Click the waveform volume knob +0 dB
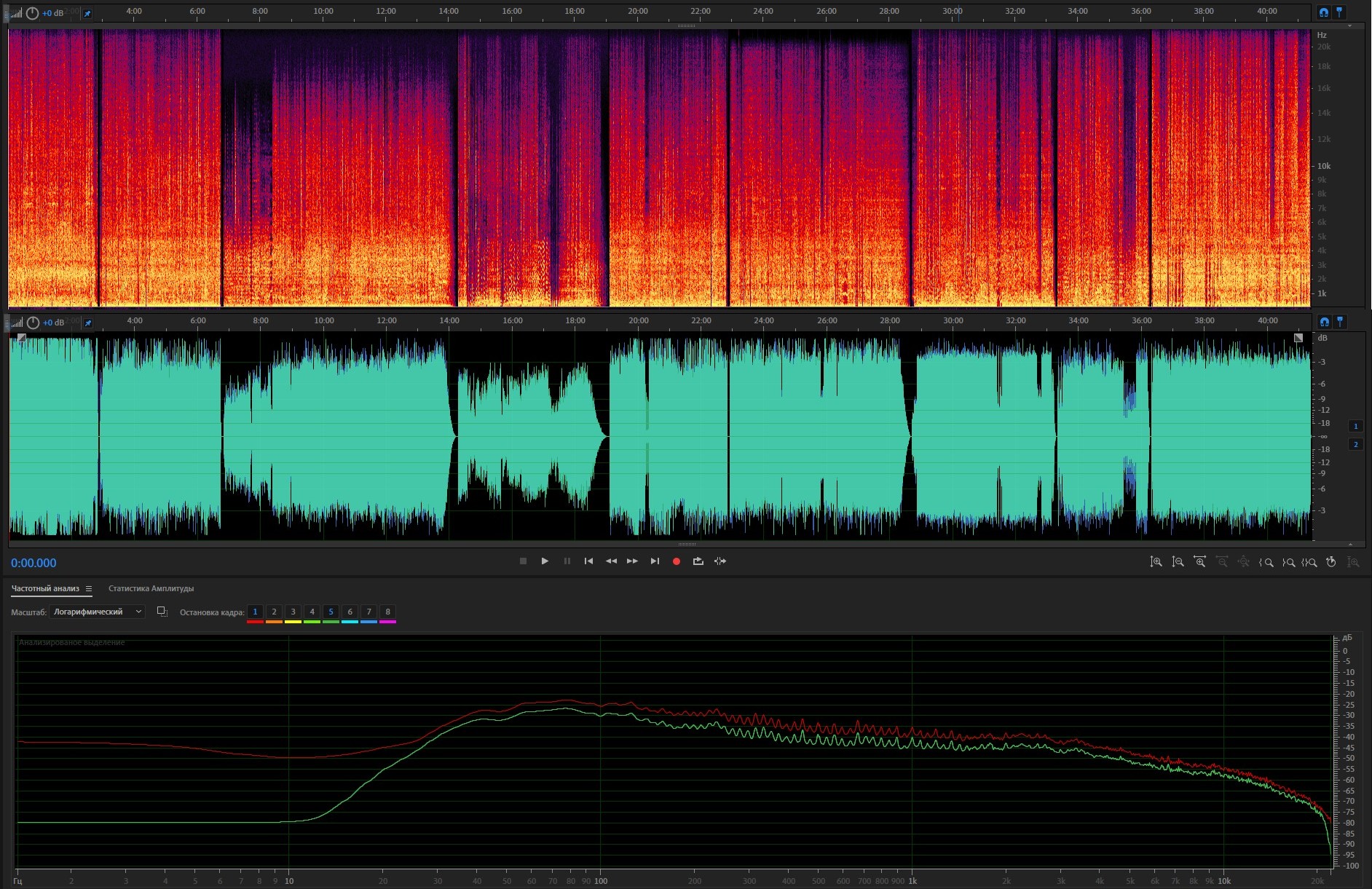 coord(33,323)
